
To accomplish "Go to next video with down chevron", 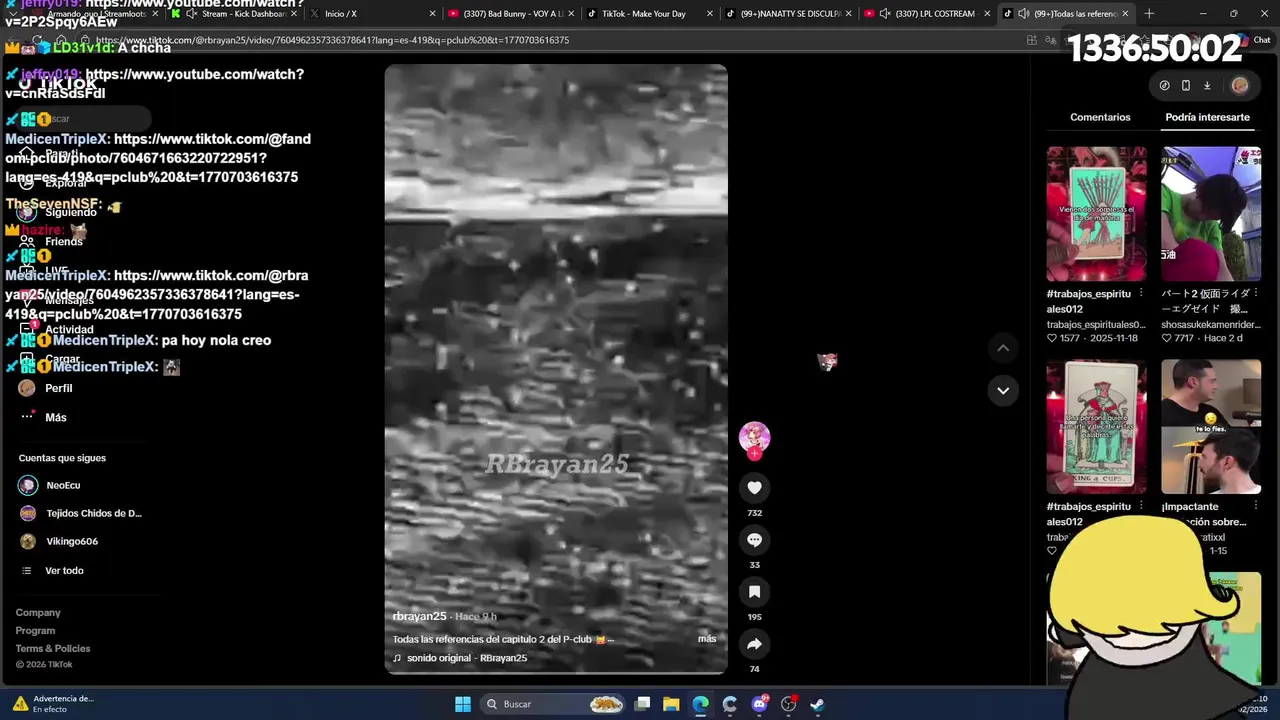I will pyautogui.click(x=1003, y=390).
